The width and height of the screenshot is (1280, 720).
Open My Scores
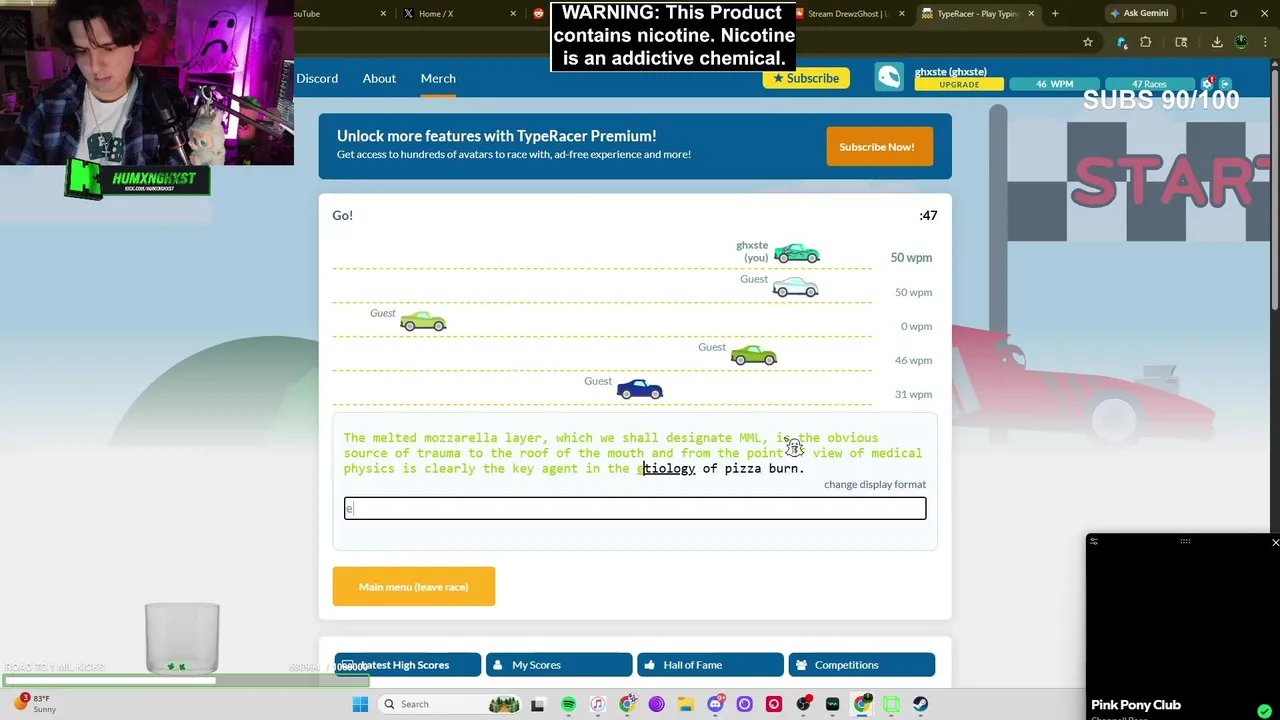tap(559, 665)
